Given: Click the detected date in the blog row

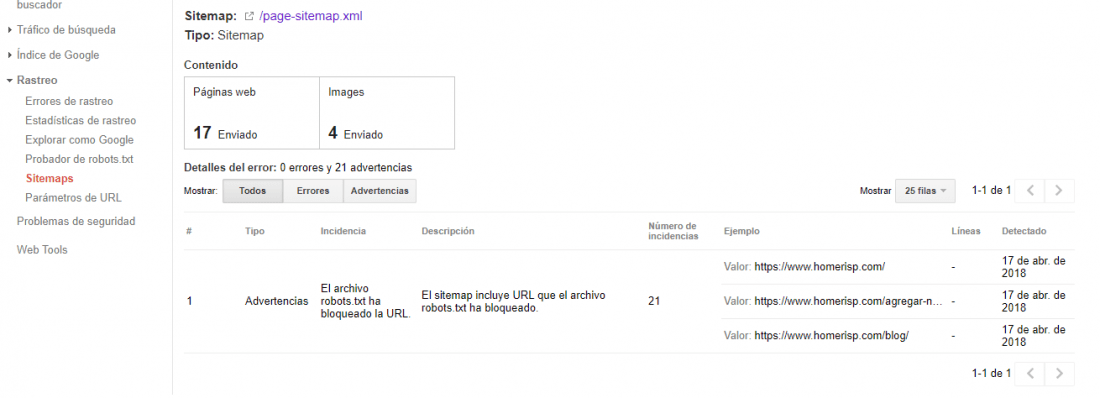Looking at the screenshot, I should [1034, 336].
